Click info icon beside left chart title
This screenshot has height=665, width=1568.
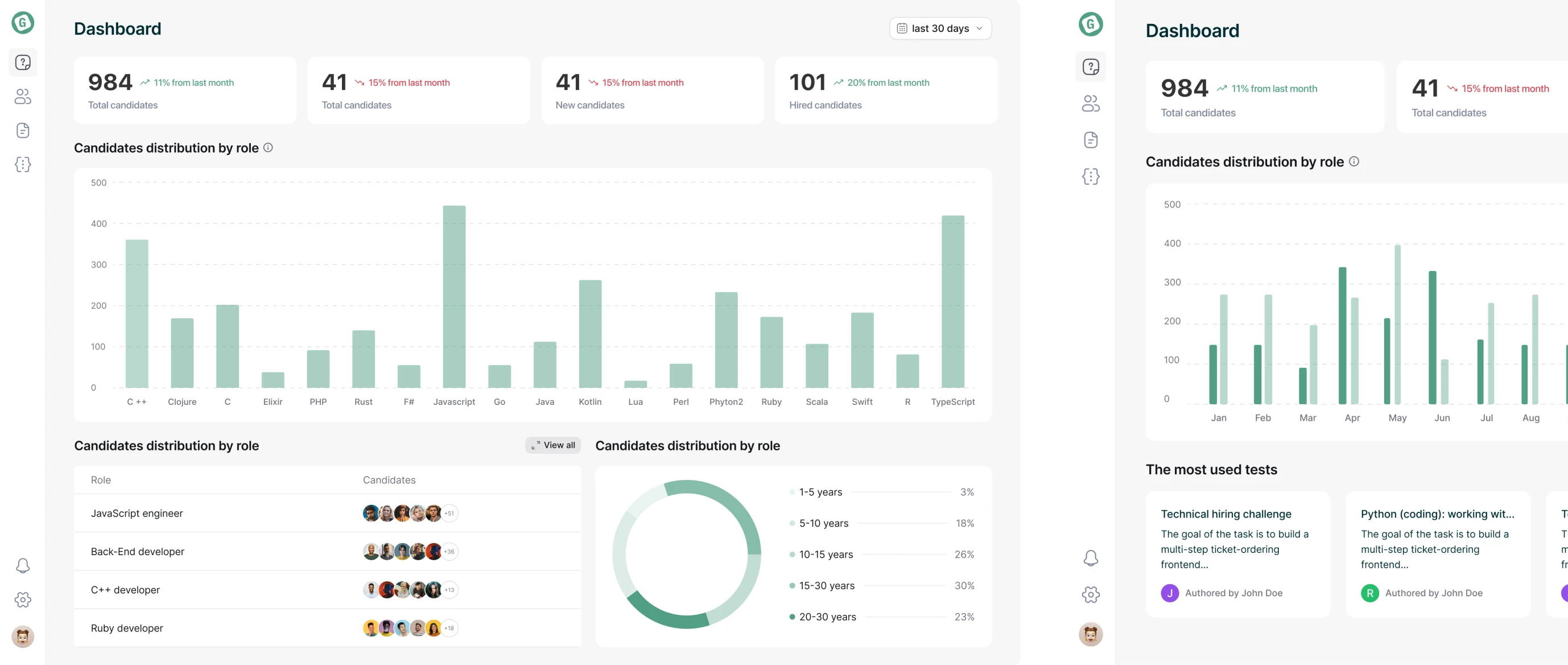point(268,147)
